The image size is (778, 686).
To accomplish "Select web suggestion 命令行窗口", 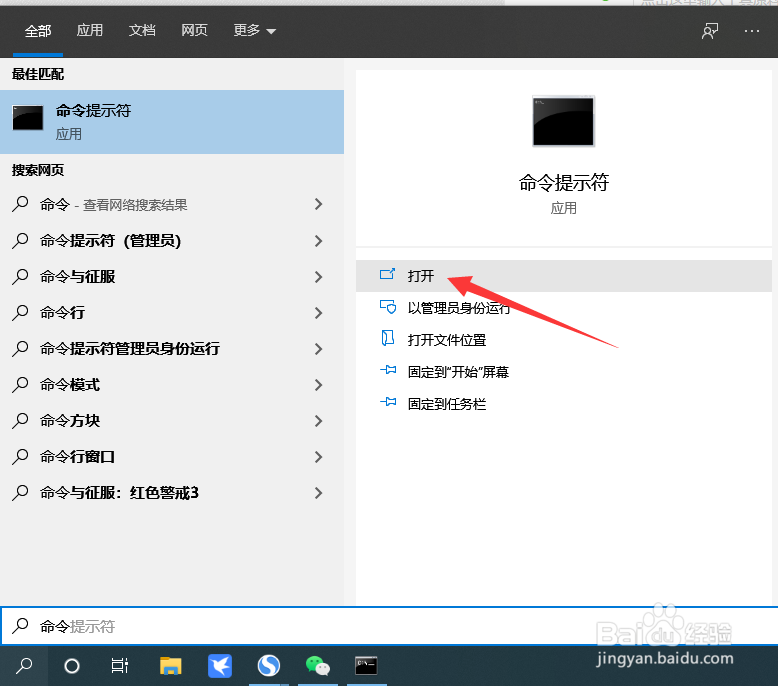I will pyautogui.click(x=172, y=457).
